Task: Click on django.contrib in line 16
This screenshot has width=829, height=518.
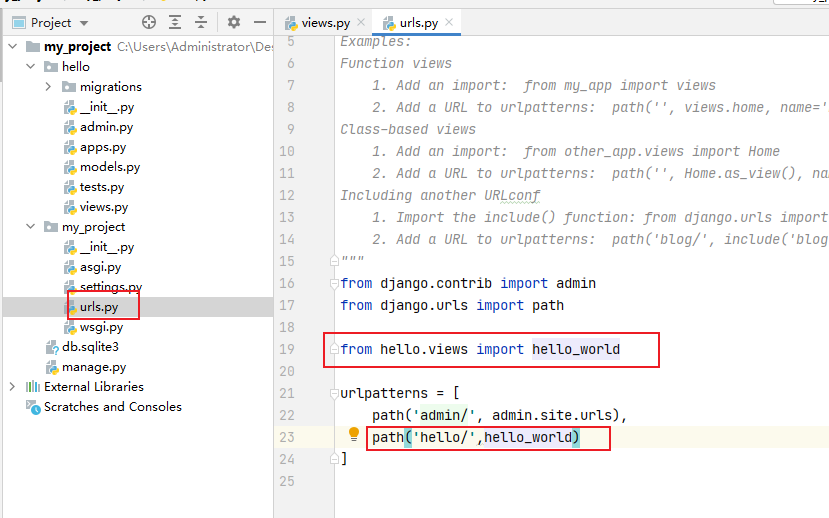Action: pos(436,283)
